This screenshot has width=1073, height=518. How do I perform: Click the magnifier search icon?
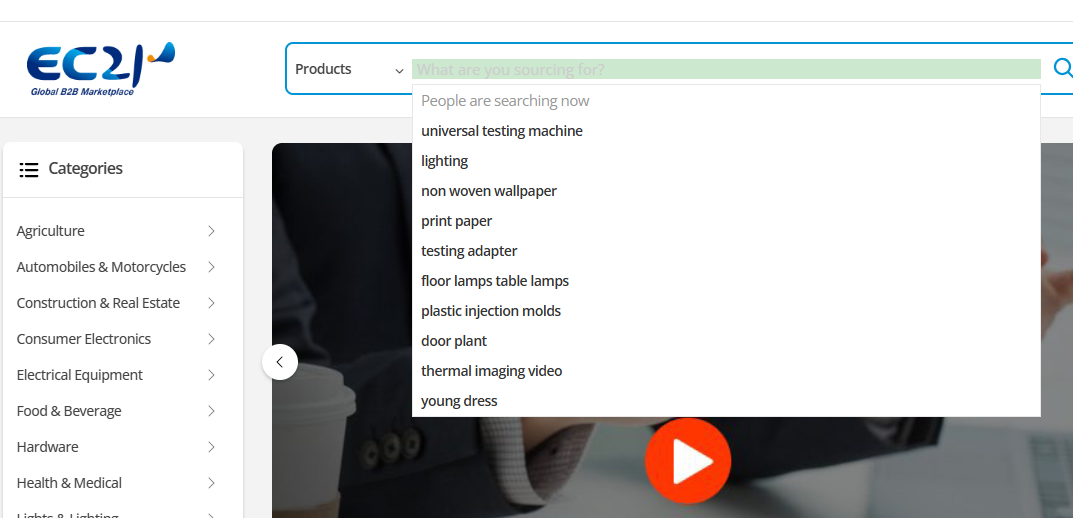(1063, 68)
